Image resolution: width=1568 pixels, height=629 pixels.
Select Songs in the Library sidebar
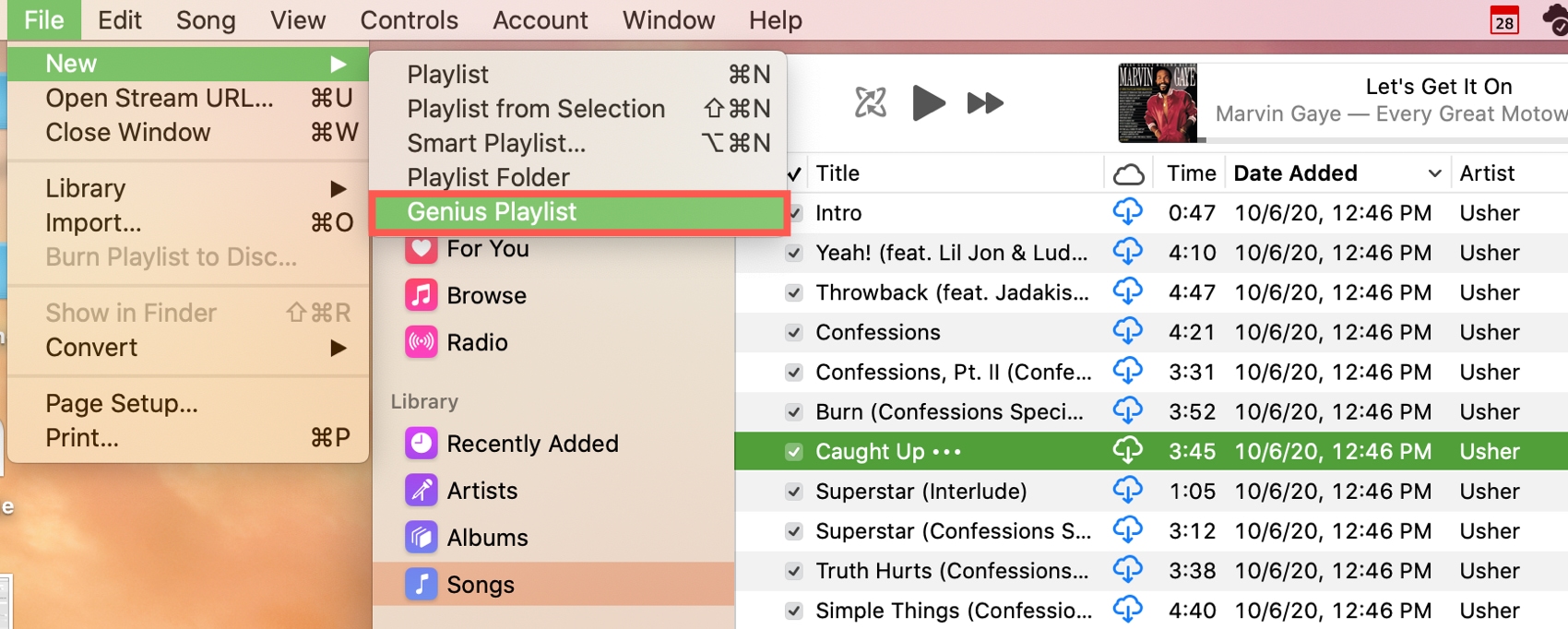point(553,584)
